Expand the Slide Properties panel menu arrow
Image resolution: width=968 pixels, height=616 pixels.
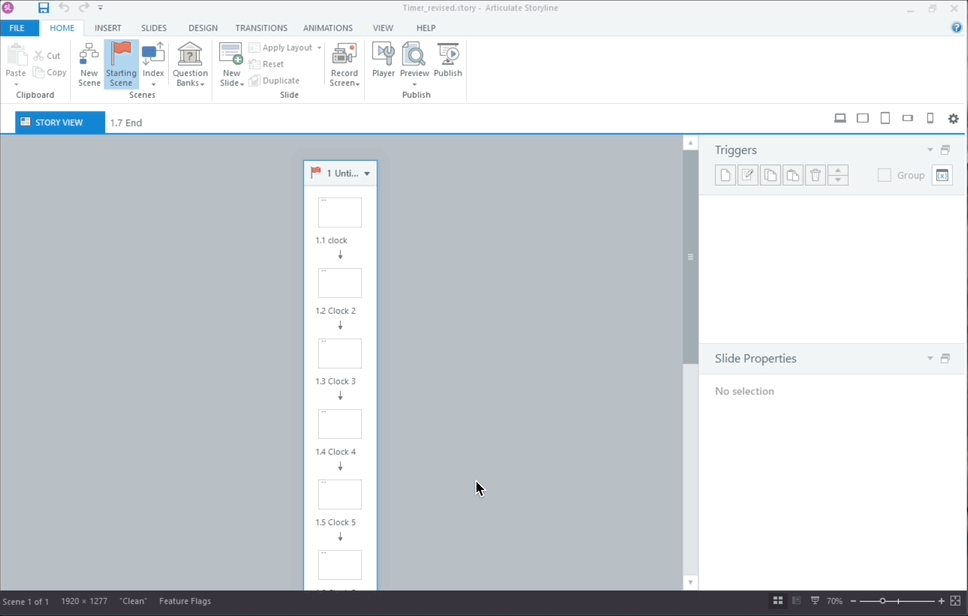[x=930, y=359]
